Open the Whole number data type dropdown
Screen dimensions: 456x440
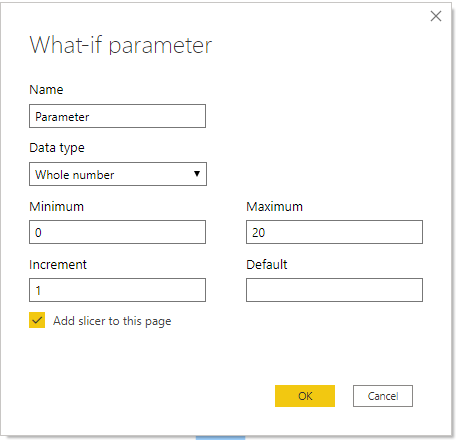click(x=118, y=174)
